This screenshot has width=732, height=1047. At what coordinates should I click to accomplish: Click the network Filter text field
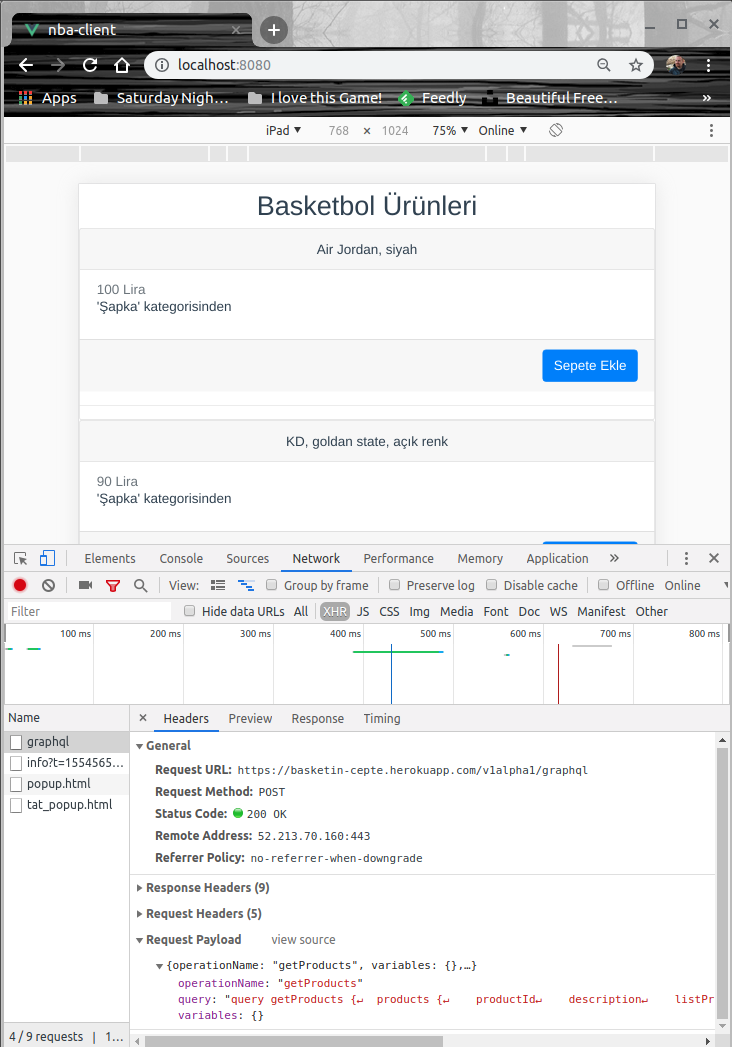click(90, 611)
